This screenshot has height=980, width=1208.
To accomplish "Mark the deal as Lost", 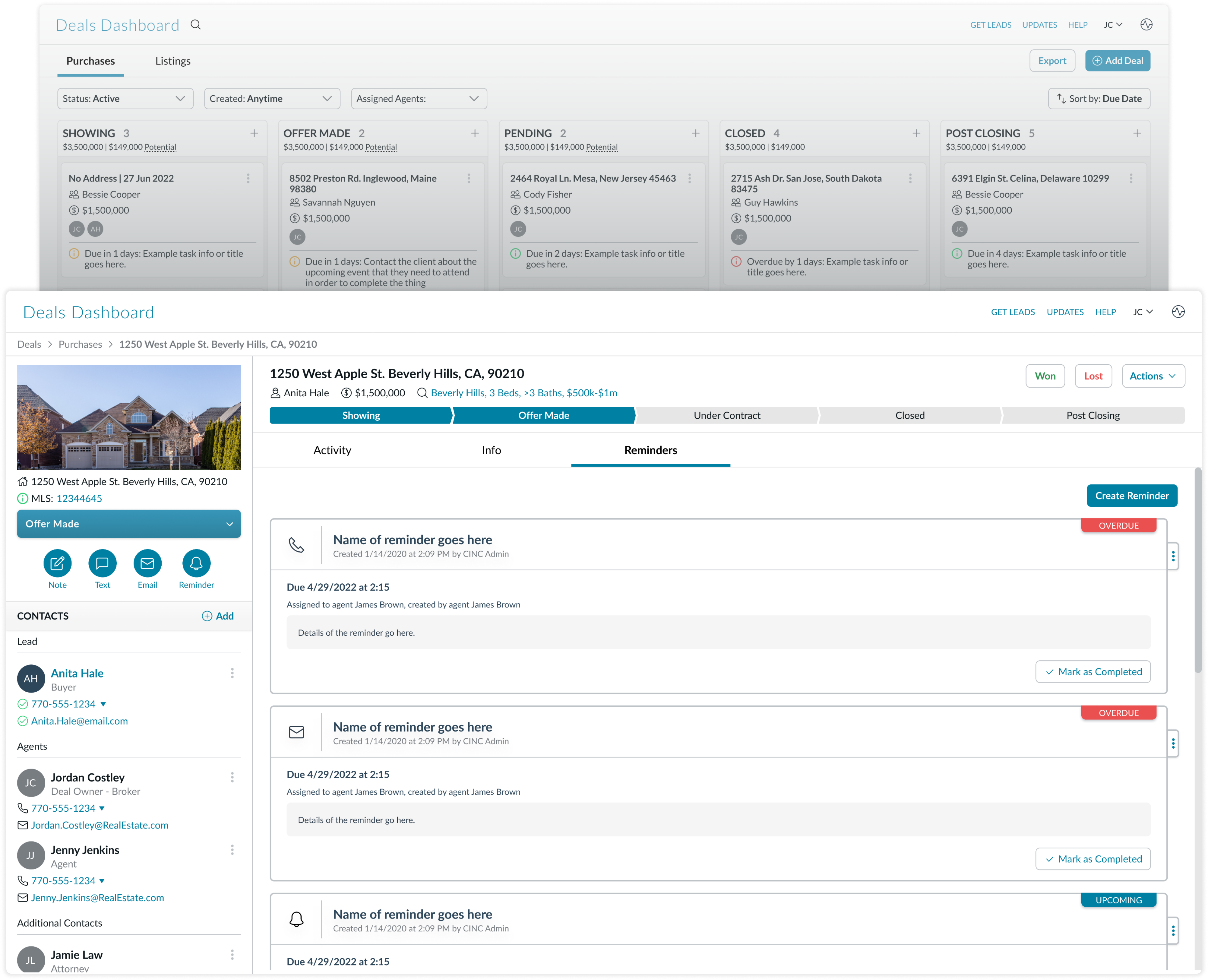I will point(1093,376).
